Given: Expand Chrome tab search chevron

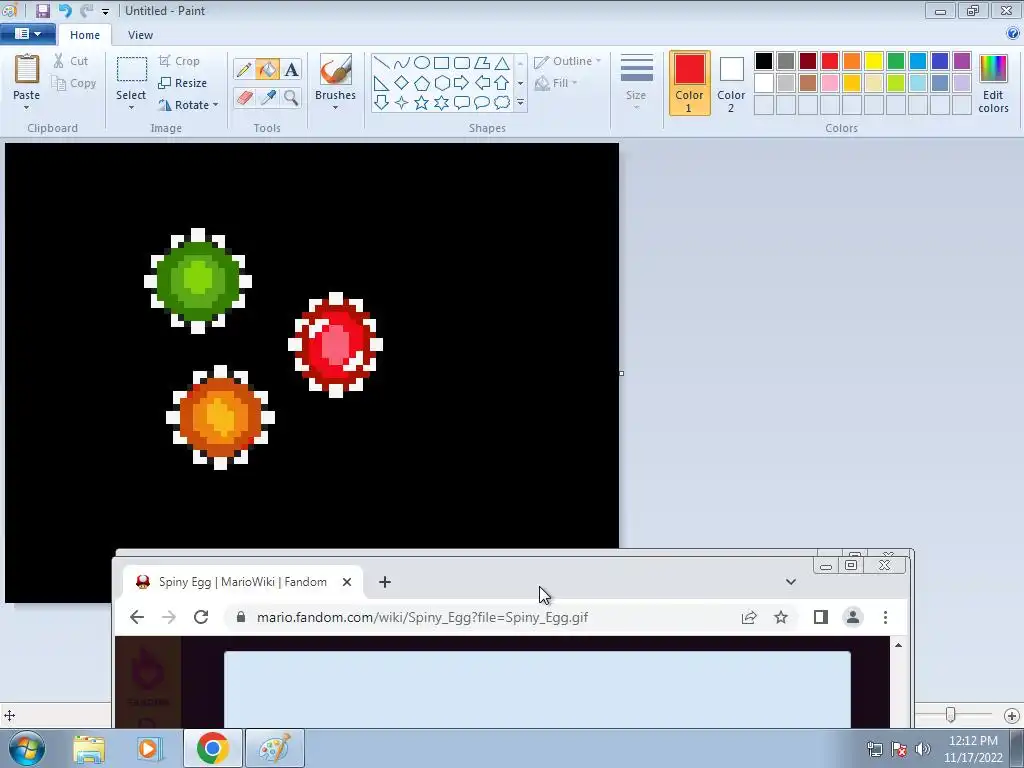Looking at the screenshot, I should click(x=790, y=581).
